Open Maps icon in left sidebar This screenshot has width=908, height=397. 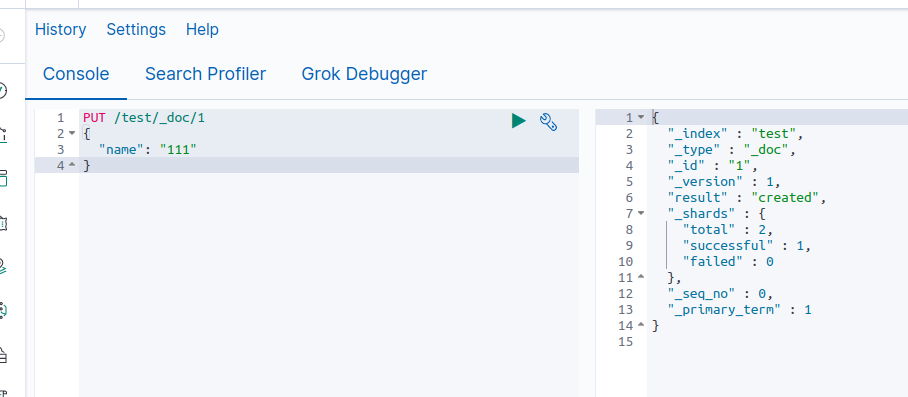click(x=3, y=266)
